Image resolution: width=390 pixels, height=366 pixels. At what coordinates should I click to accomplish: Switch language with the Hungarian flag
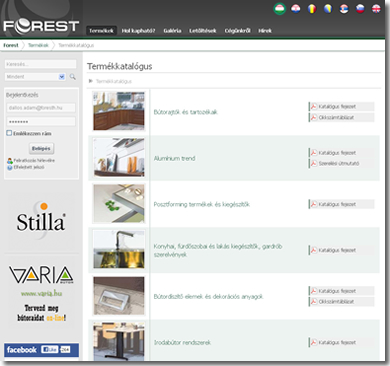[x=279, y=9]
